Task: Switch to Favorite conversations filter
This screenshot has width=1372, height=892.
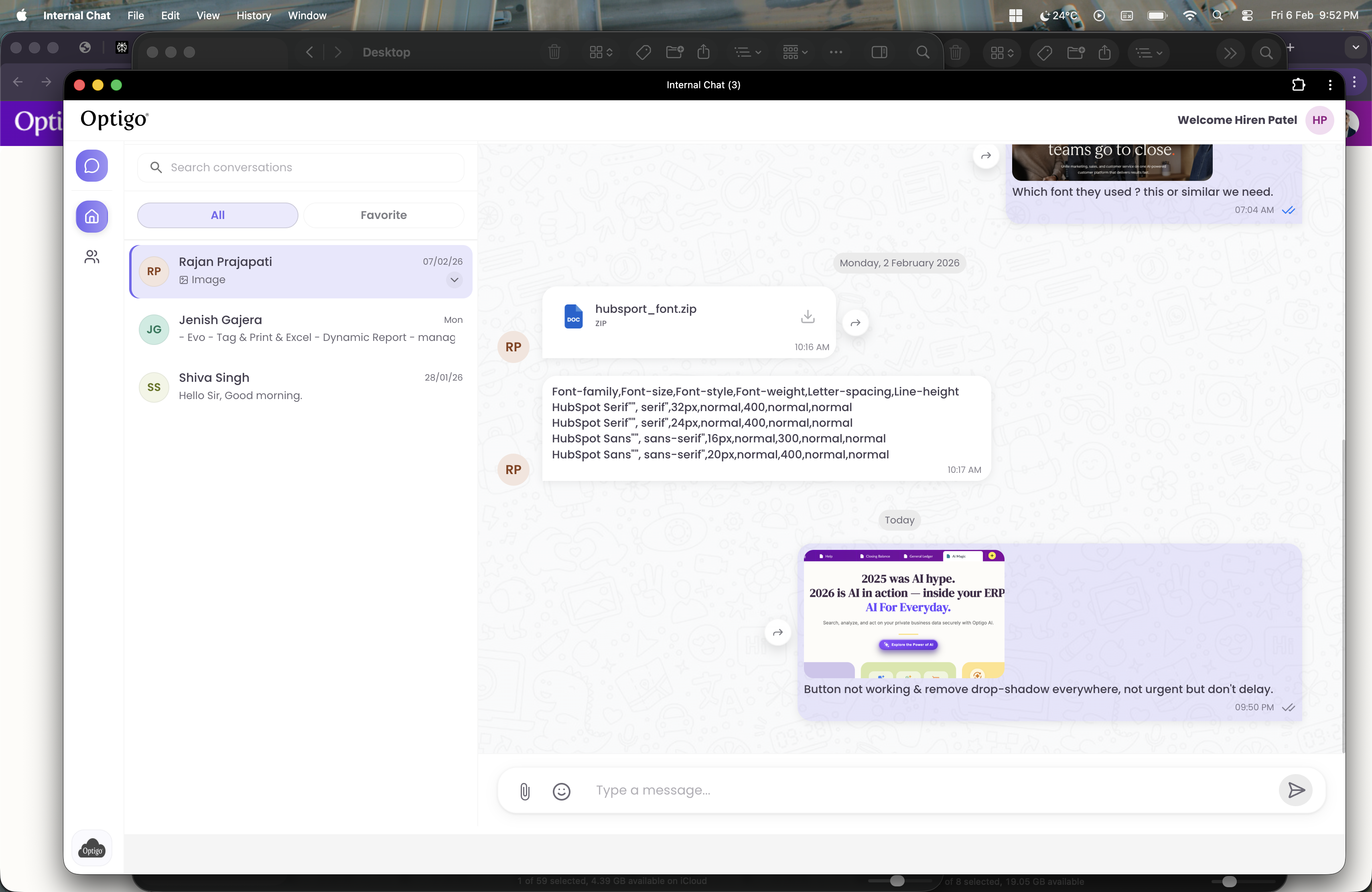Action: (x=384, y=215)
